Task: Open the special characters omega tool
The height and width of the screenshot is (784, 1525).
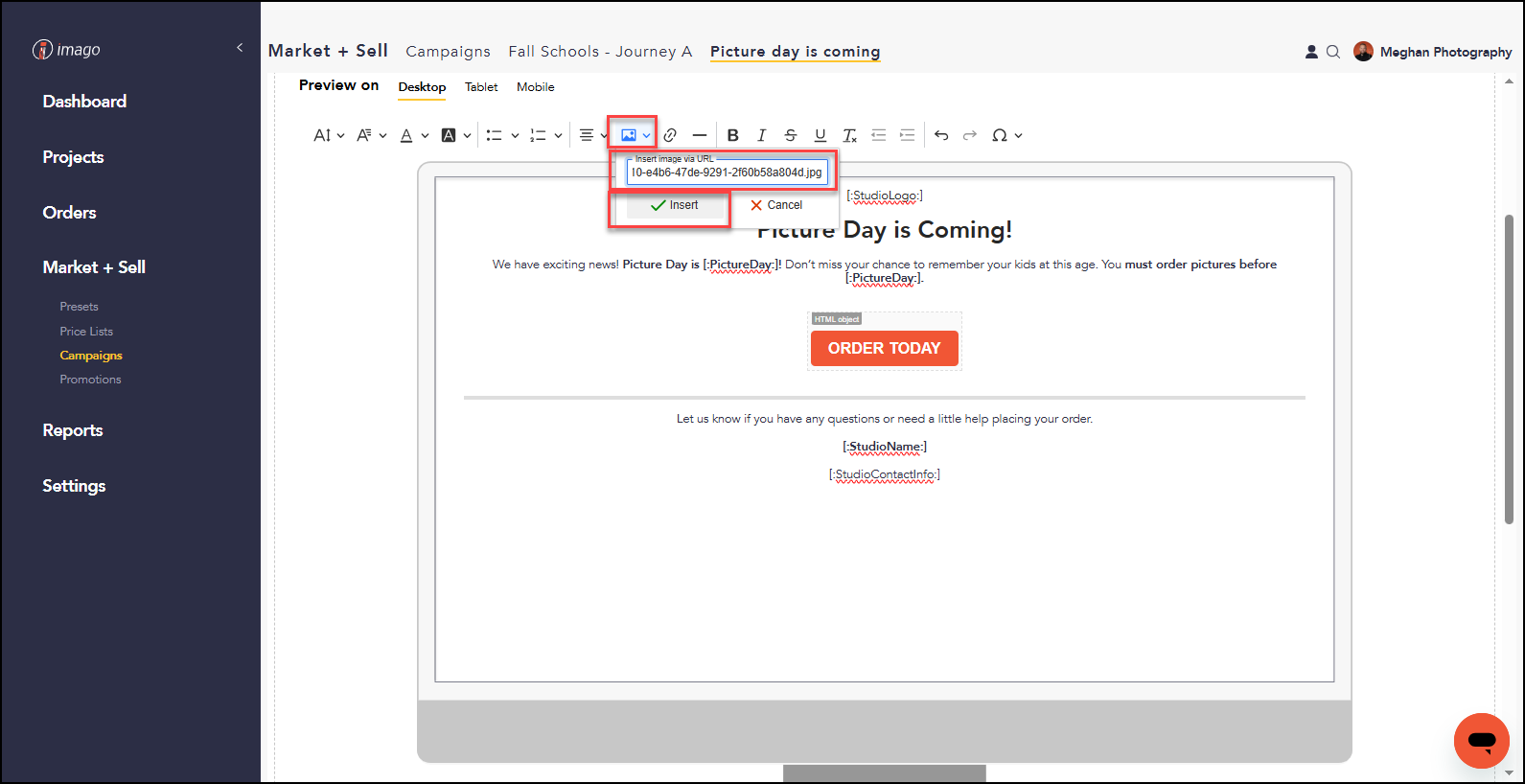Action: pyautogui.click(x=1000, y=135)
